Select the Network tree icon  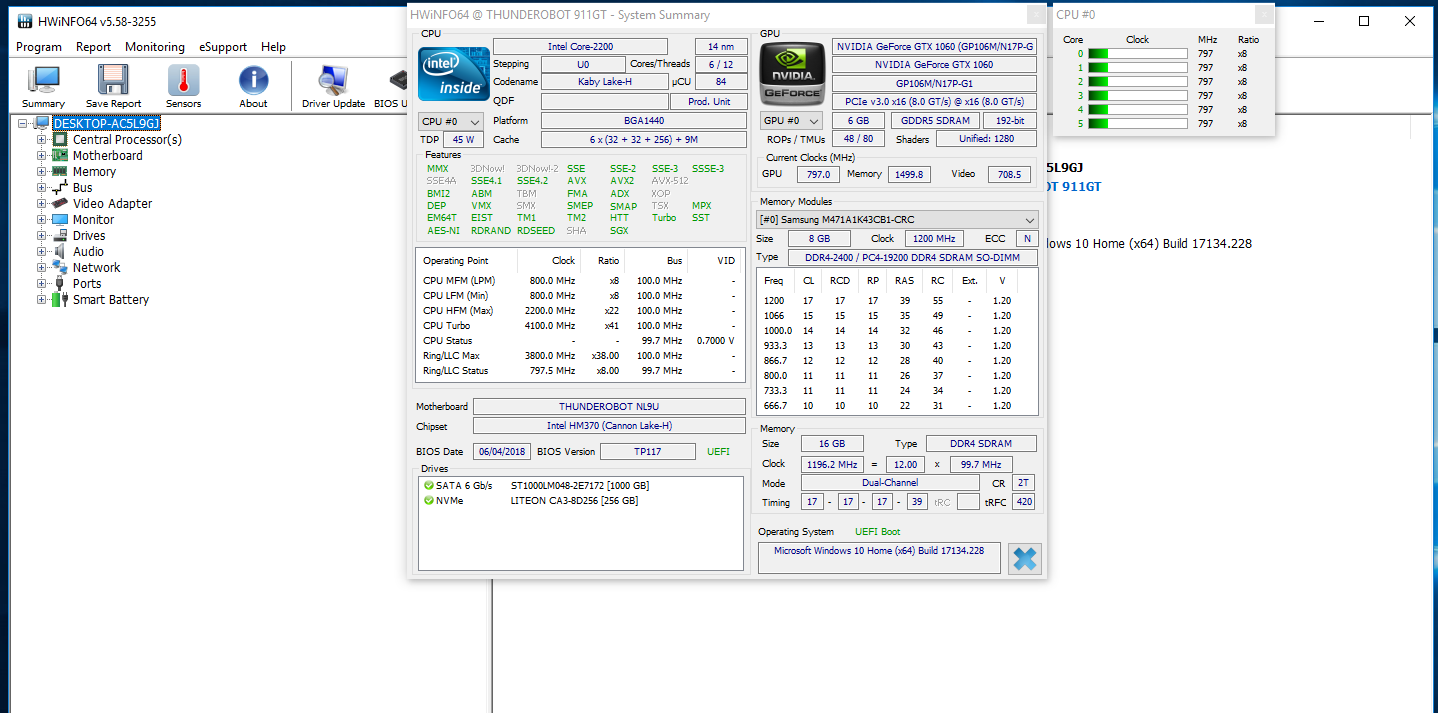coord(60,267)
